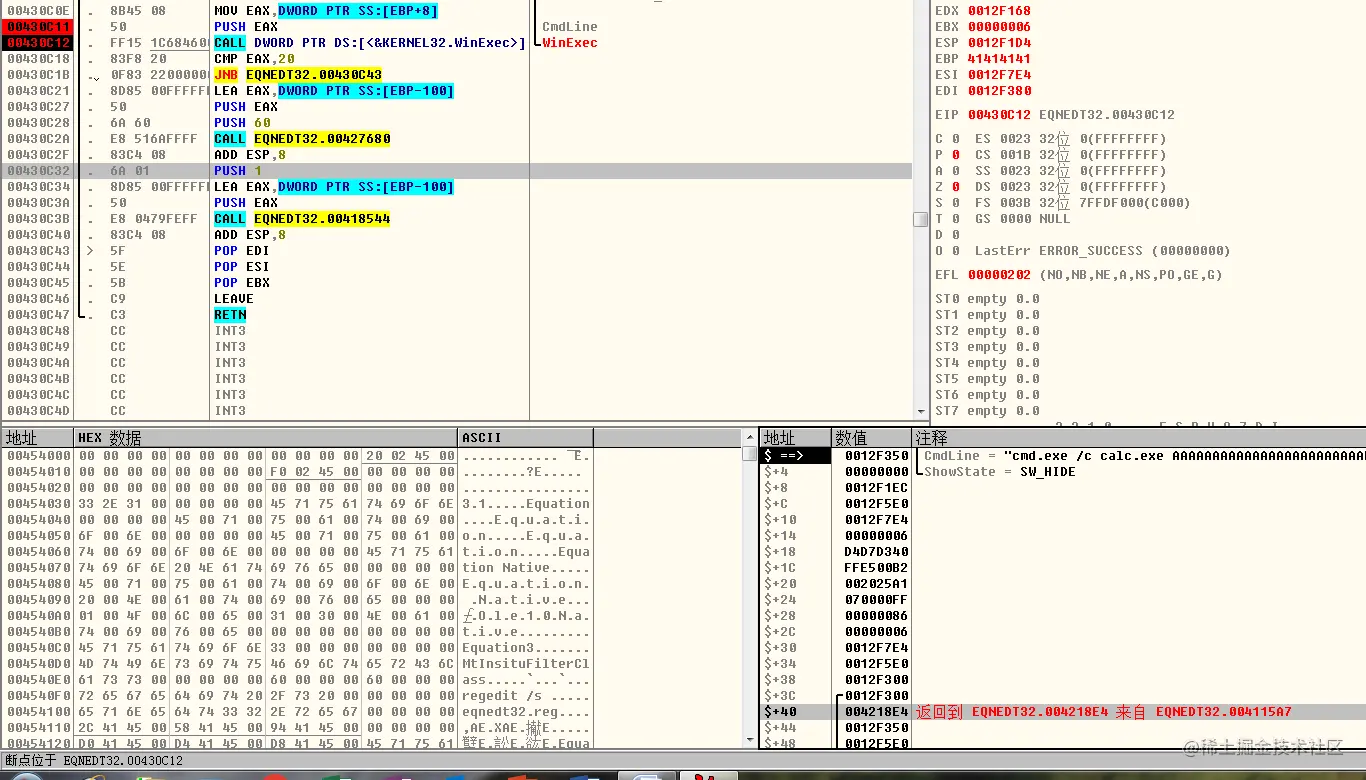Click the ASCII column header

coord(525,438)
